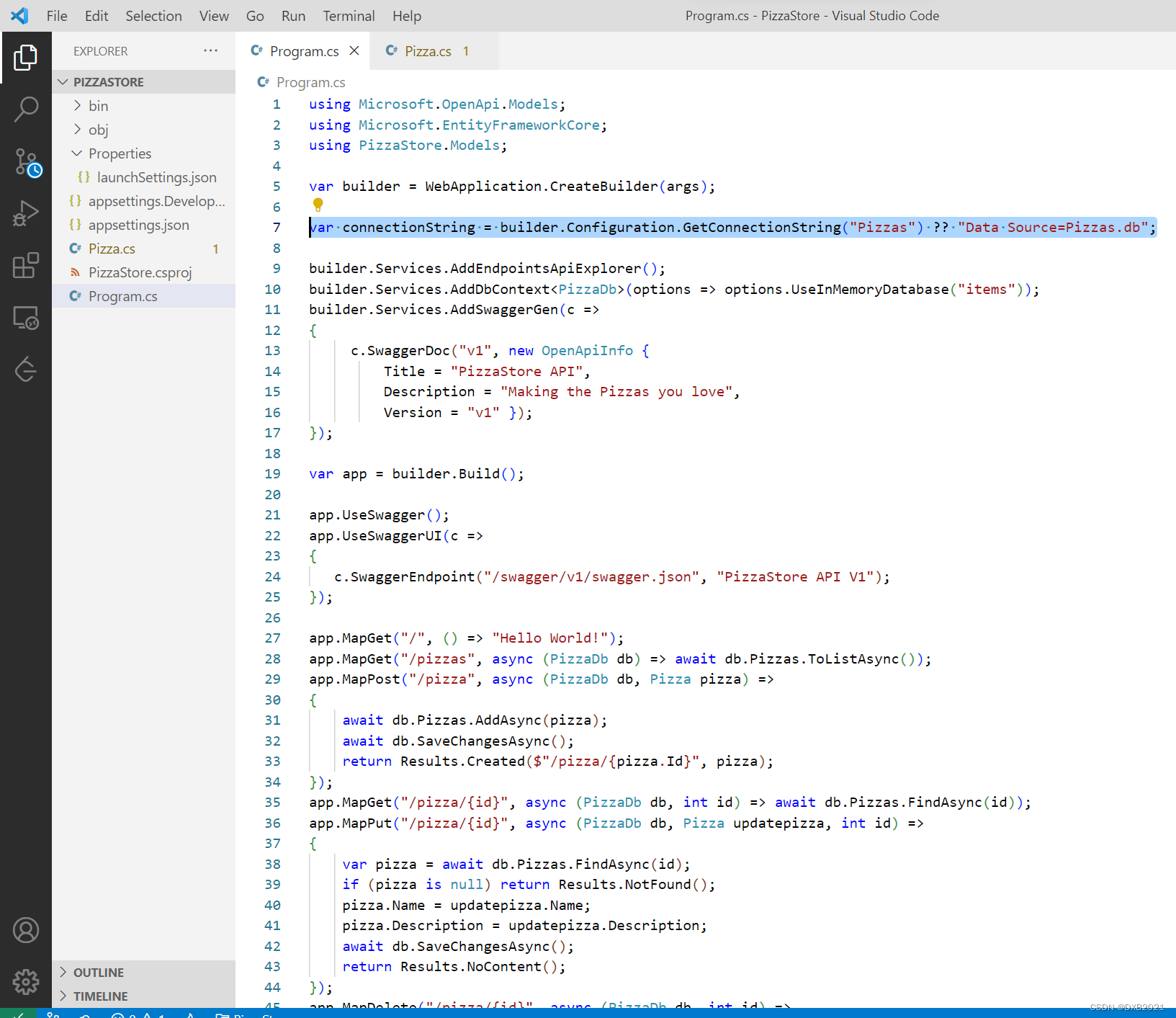Click the connectionString variable name
The image size is (1176, 1018).
coord(408,227)
